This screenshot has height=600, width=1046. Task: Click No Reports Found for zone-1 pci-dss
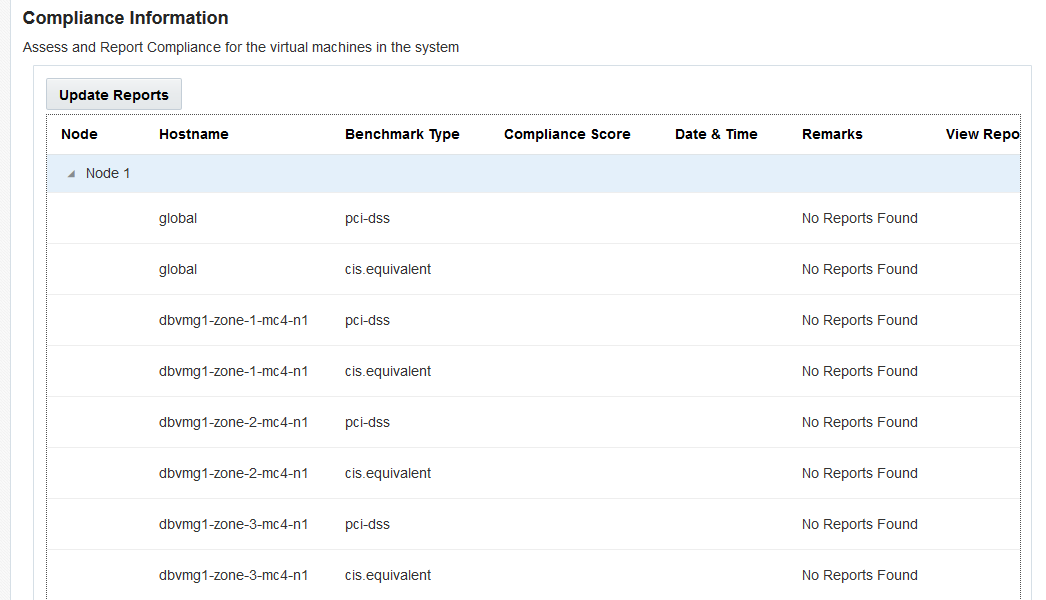click(x=859, y=320)
